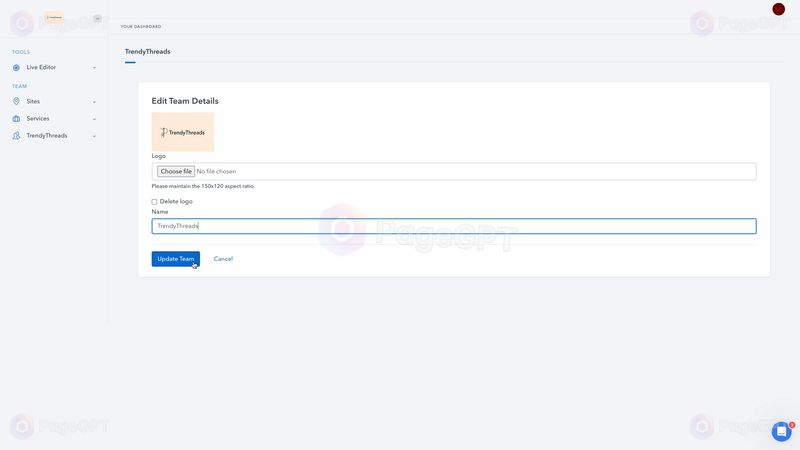
Task: Open Sites in the sidebar
Action: pyautogui.click(x=33, y=102)
